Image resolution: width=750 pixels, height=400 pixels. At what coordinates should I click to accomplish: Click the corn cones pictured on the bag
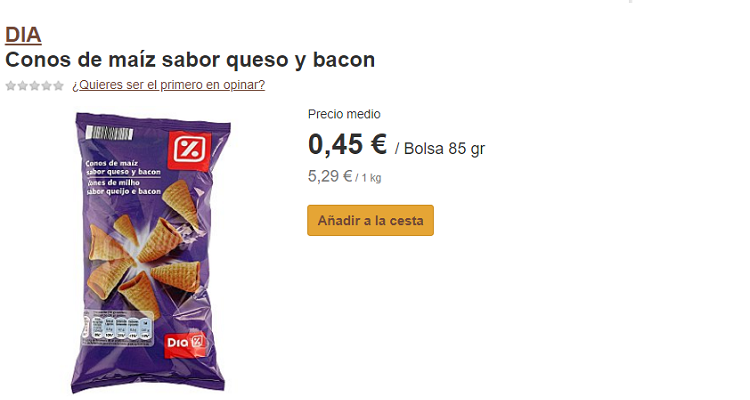pos(145,249)
